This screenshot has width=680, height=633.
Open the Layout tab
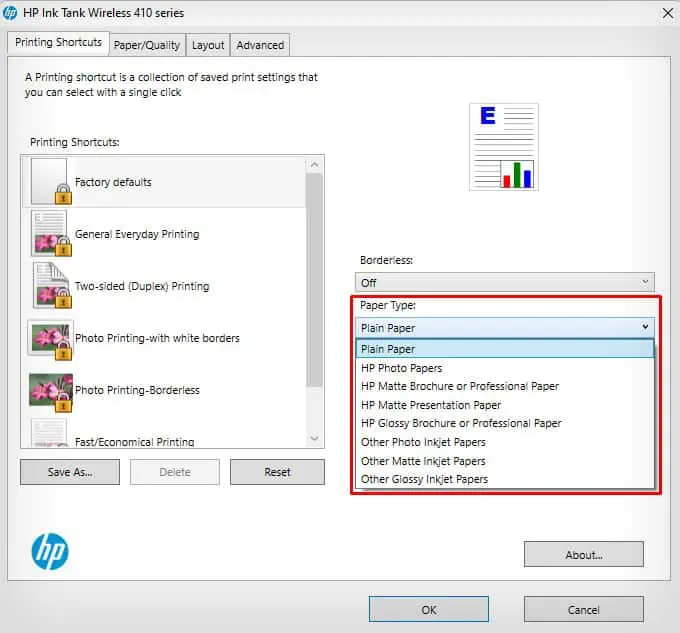point(208,45)
